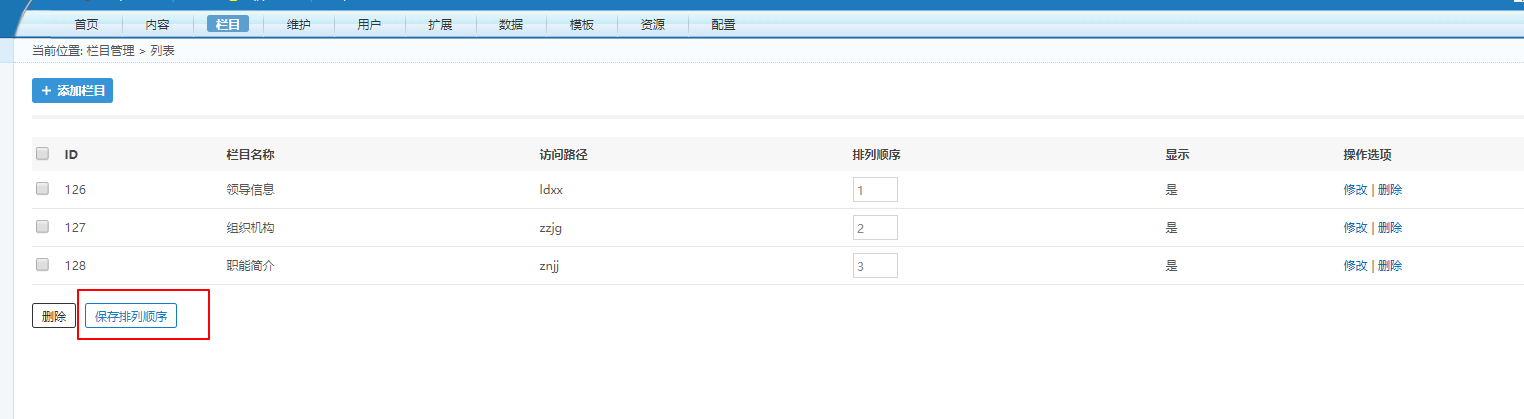The image size is (1524, 419).
Task: Click the access path zzjg
Action: click(x=553, y=228)
